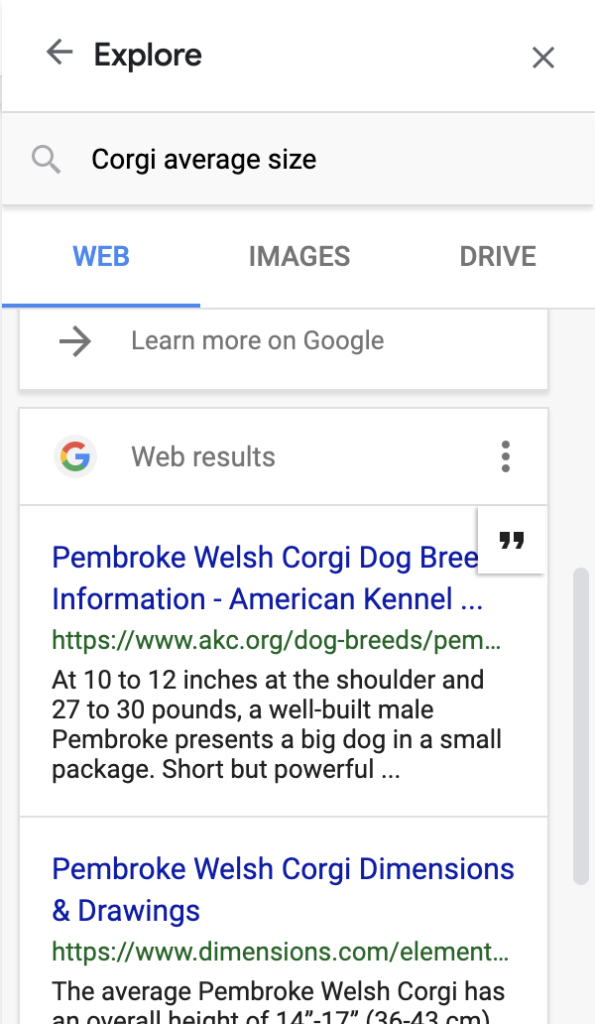Click the dimensions.com green URL
The height and width of the screenshot is (1024, 595).
pyautogui.click(x=280, y=952)
